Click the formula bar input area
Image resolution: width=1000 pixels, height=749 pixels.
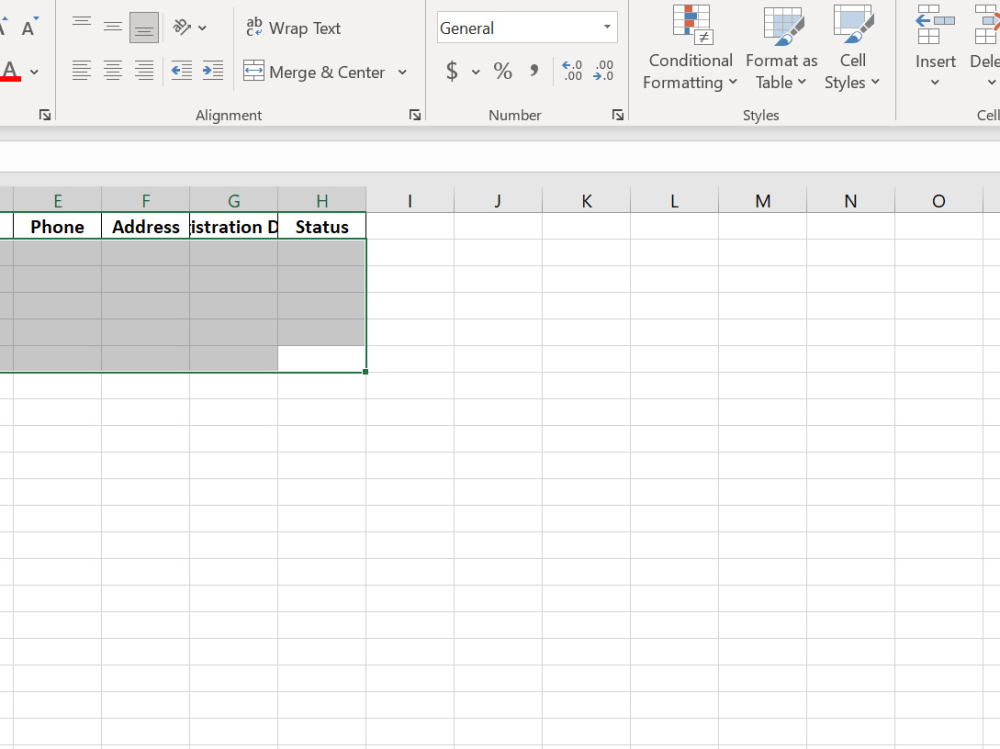pos(500,156)
